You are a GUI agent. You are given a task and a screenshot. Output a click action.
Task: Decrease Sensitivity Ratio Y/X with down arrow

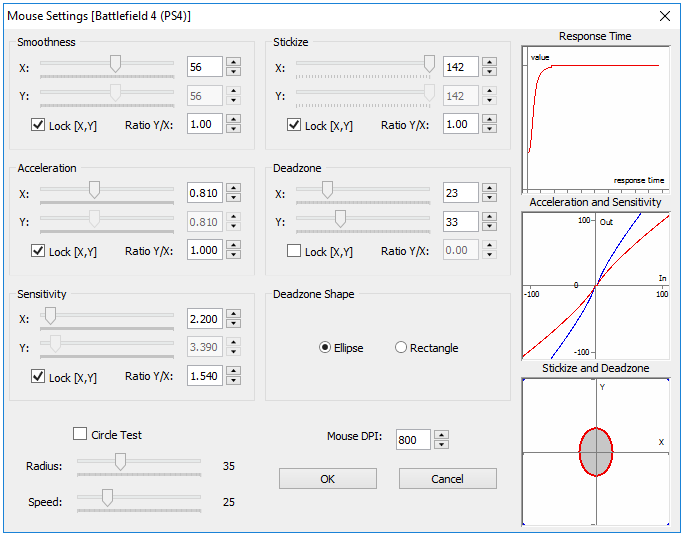point(234,380)
